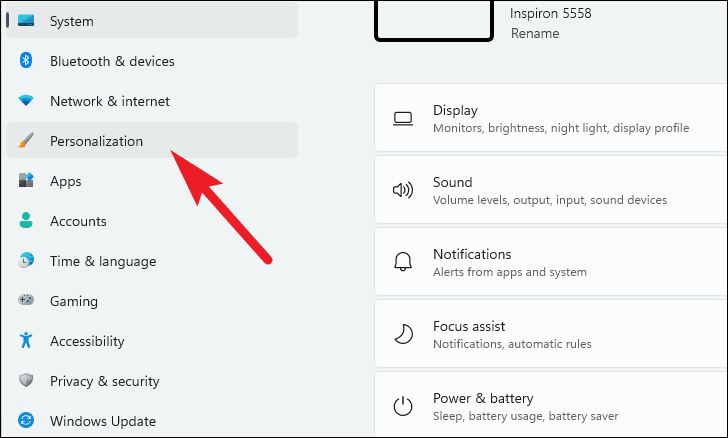728x438 pixels.
Task: Open Power & battery settings
Action: point(550,406)
